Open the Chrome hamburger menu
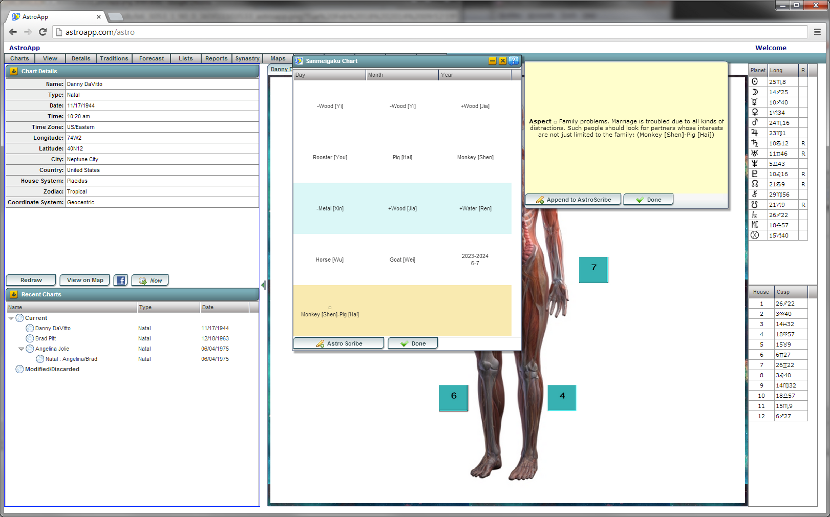Image resolution: width=830 pixels, height=517 pixels. pos(817,32)
